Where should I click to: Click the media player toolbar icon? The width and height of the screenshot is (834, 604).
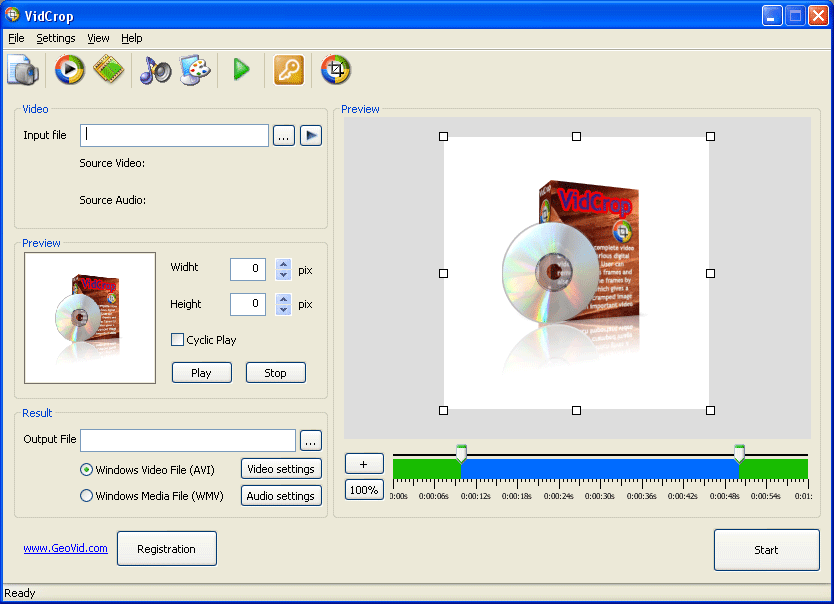pyautogui.click(x=69, y=70)
